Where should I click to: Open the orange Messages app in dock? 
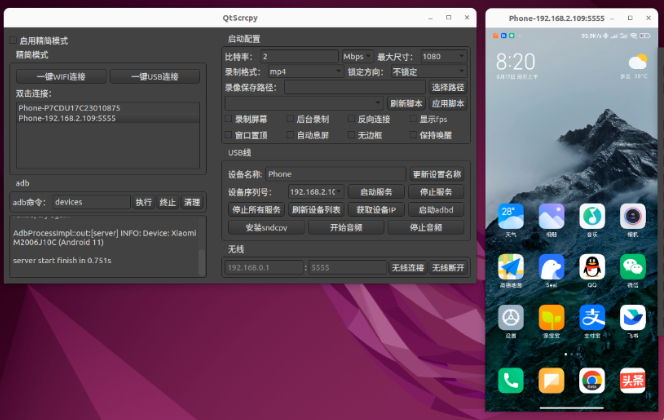coord(551,381)
